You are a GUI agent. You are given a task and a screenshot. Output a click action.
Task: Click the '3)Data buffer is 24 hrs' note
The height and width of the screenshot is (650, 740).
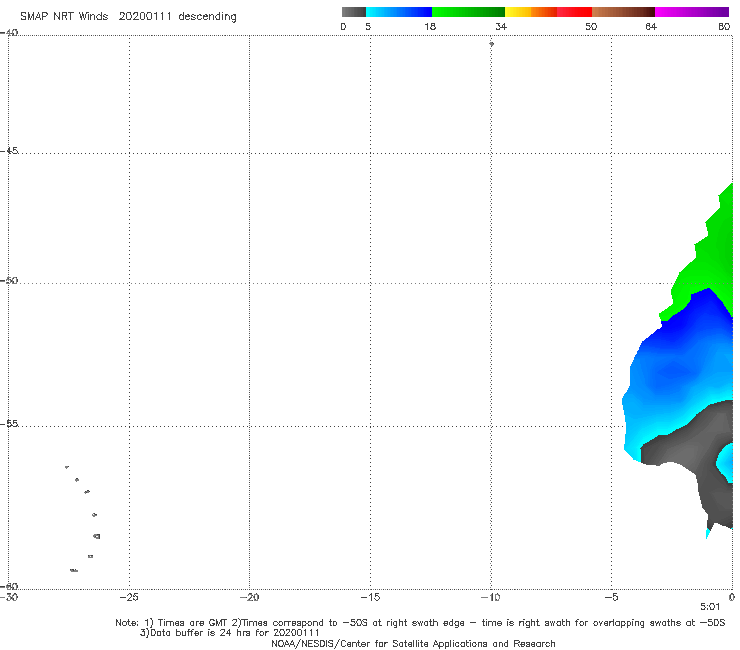point(230,633)
